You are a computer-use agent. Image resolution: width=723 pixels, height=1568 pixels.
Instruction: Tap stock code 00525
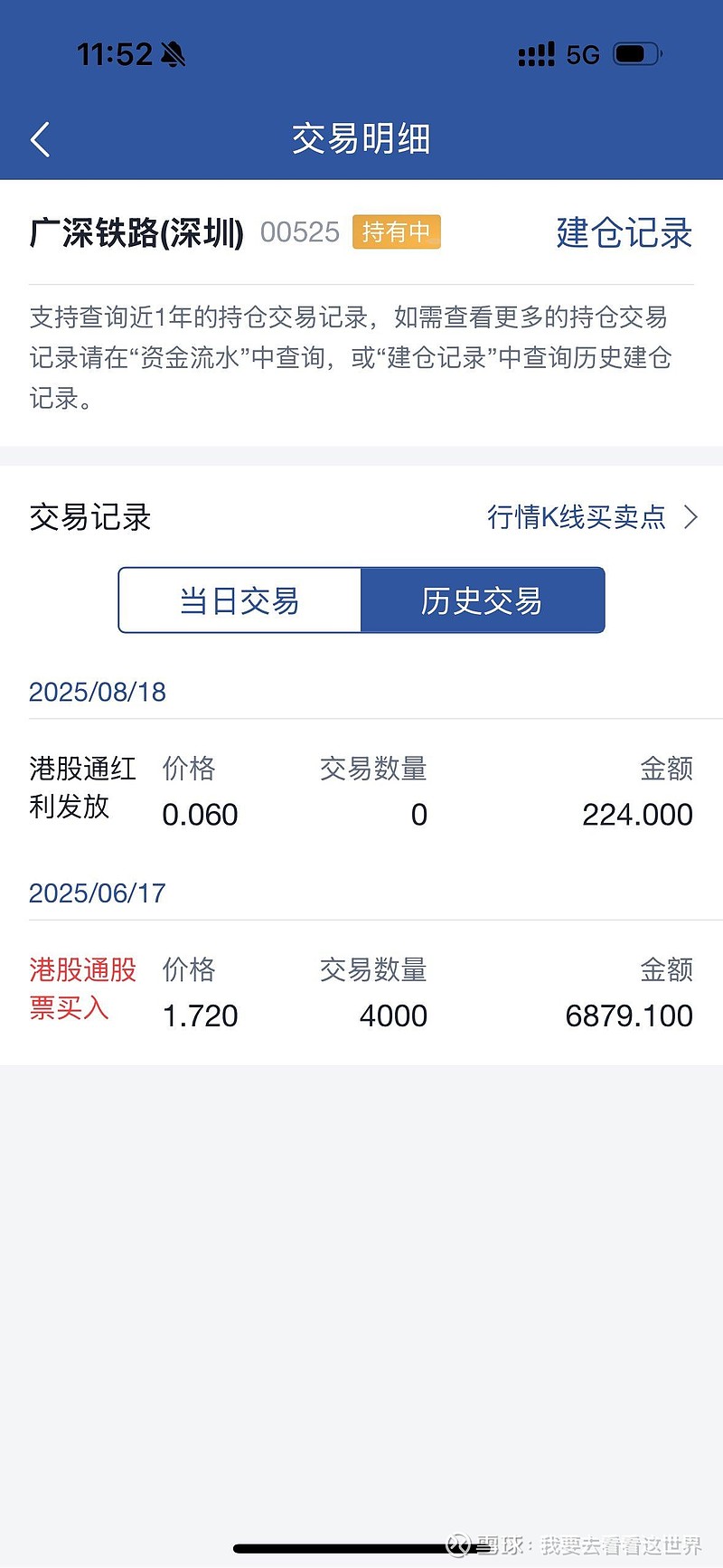[299, 232]
